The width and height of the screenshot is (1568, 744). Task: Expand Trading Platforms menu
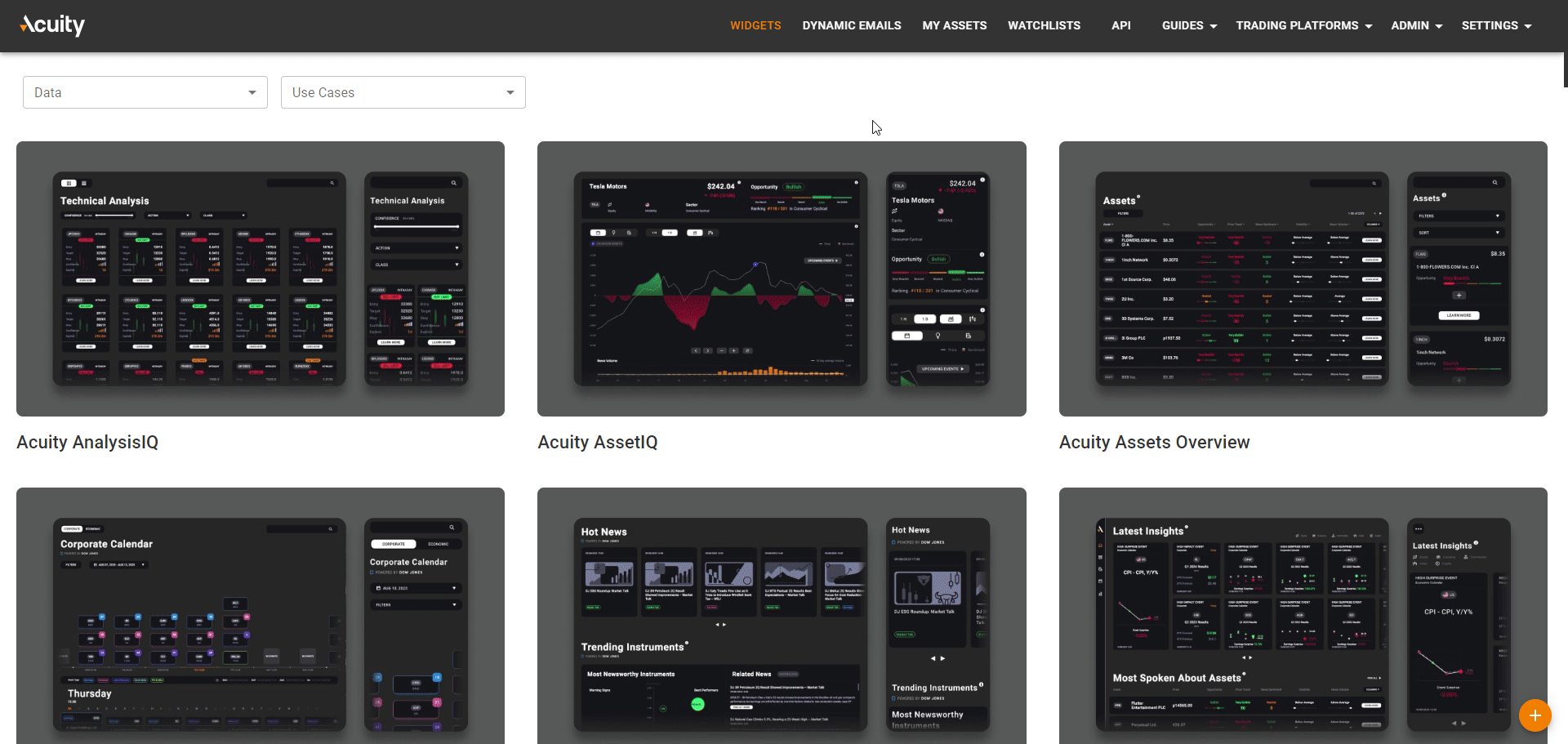1303,25
